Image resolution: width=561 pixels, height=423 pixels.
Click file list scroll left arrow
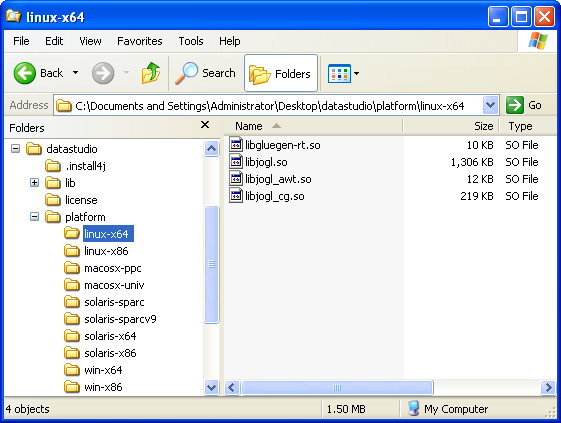pos(232,387)
